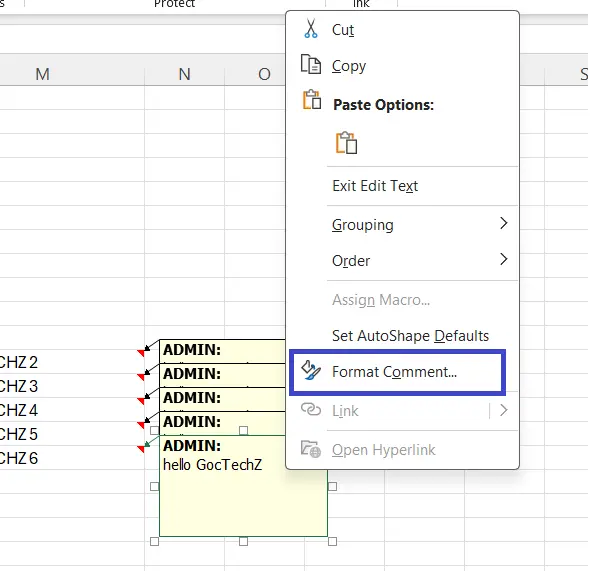590x571 pixels.
Task: Click the 'hello GocTechZ' comment text
Action: pos(213,465)
